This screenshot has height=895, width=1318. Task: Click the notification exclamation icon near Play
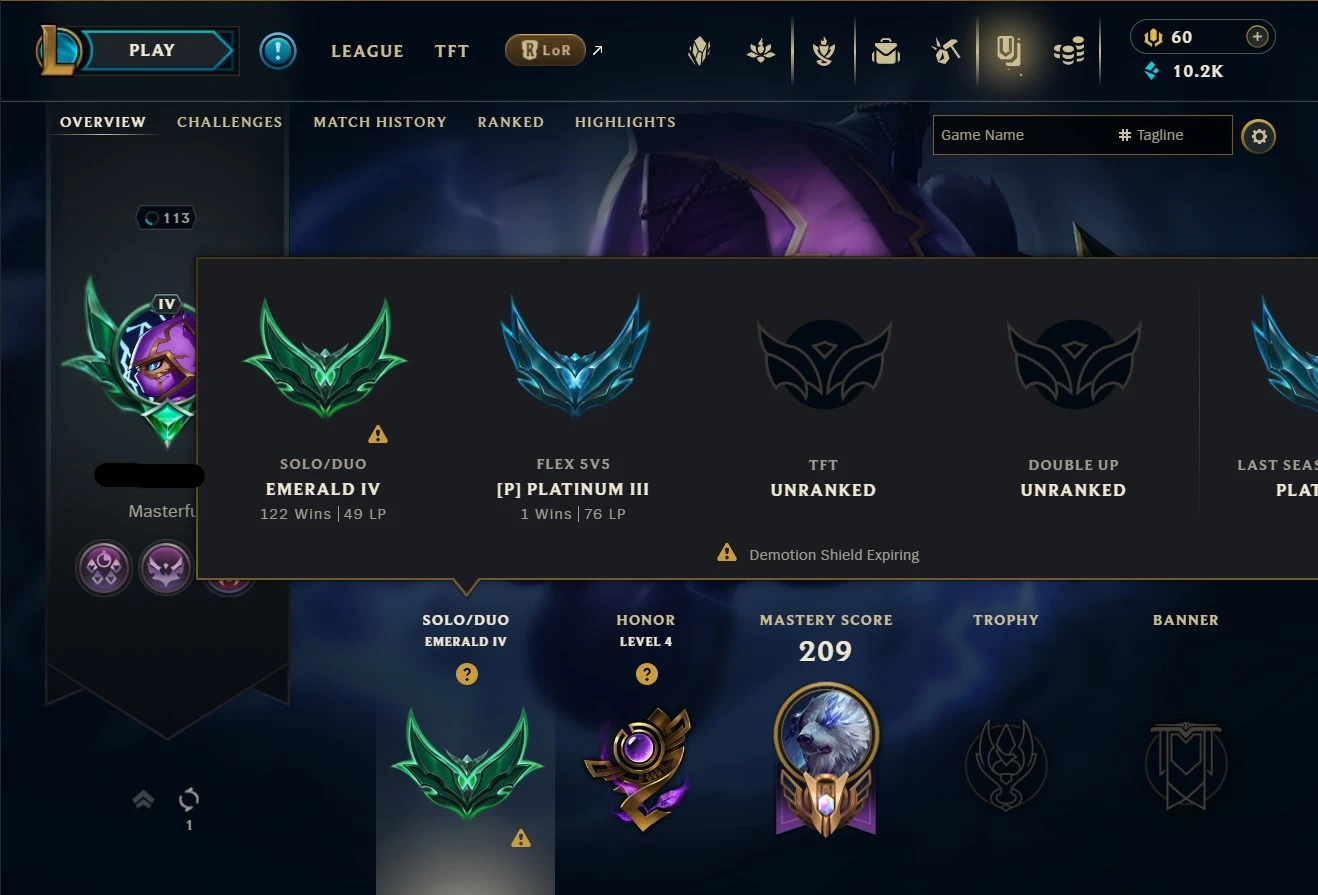pos(278,50)
